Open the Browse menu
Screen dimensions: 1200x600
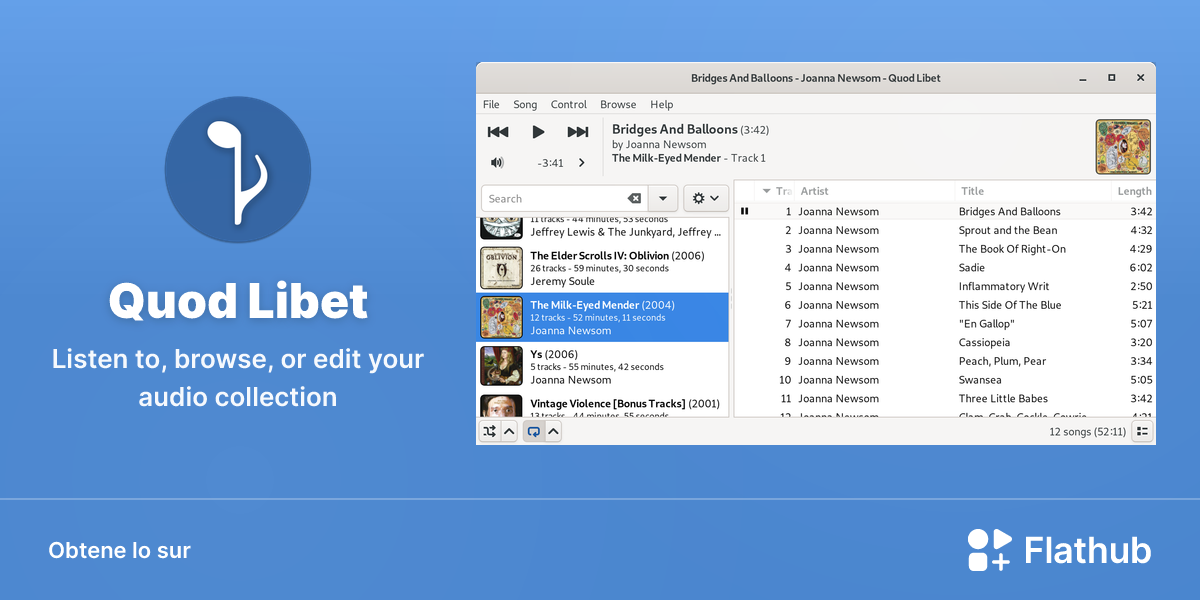618,104
